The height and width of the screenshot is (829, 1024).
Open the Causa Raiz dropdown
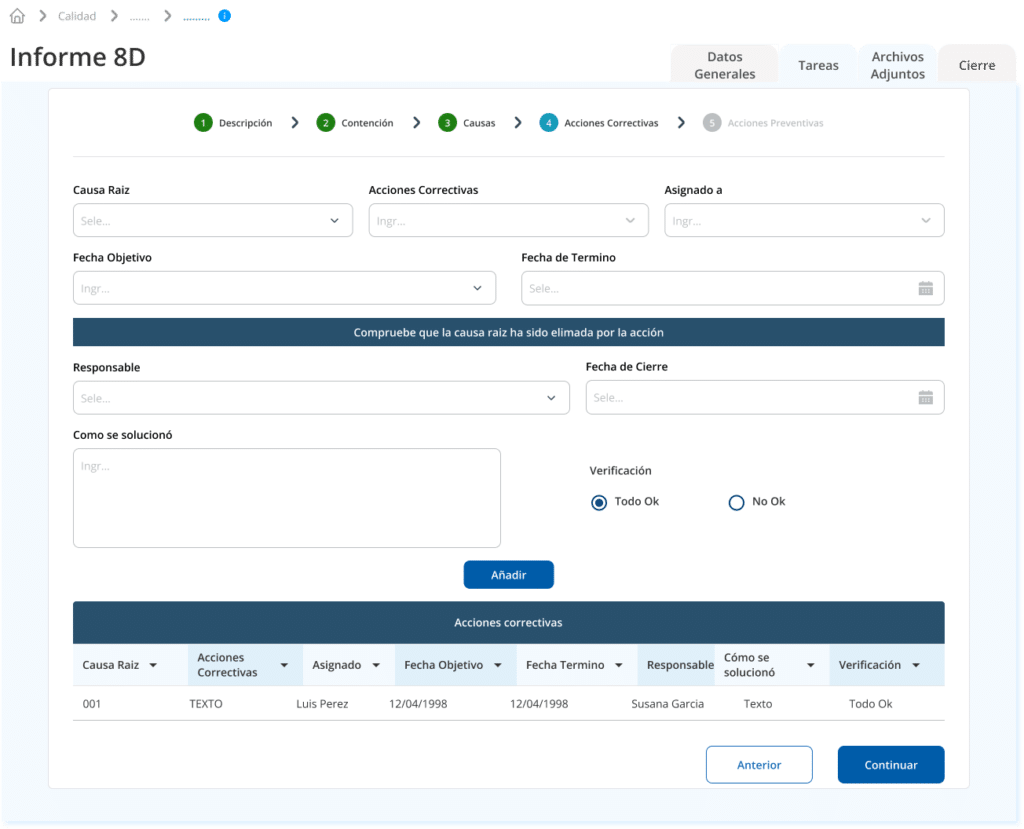213,220
